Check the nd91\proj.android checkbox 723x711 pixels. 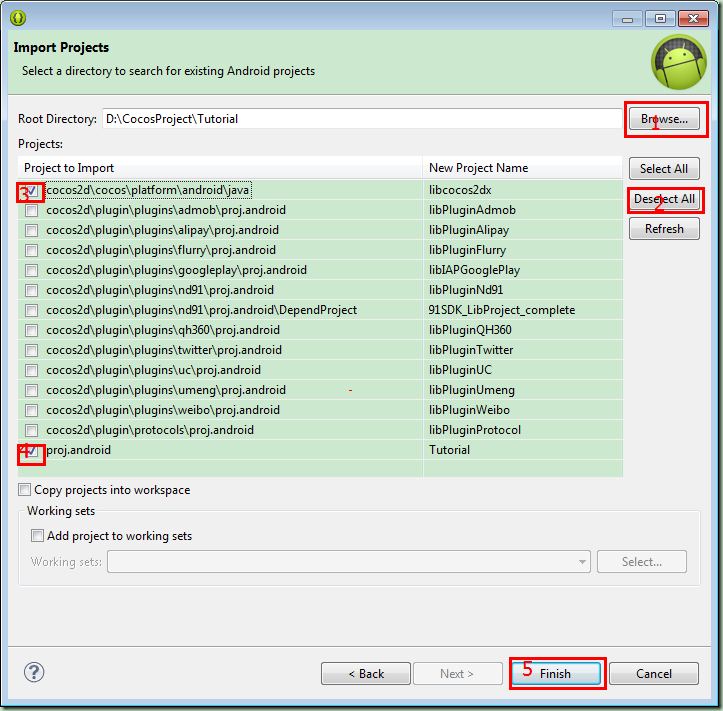click(31, 290)
